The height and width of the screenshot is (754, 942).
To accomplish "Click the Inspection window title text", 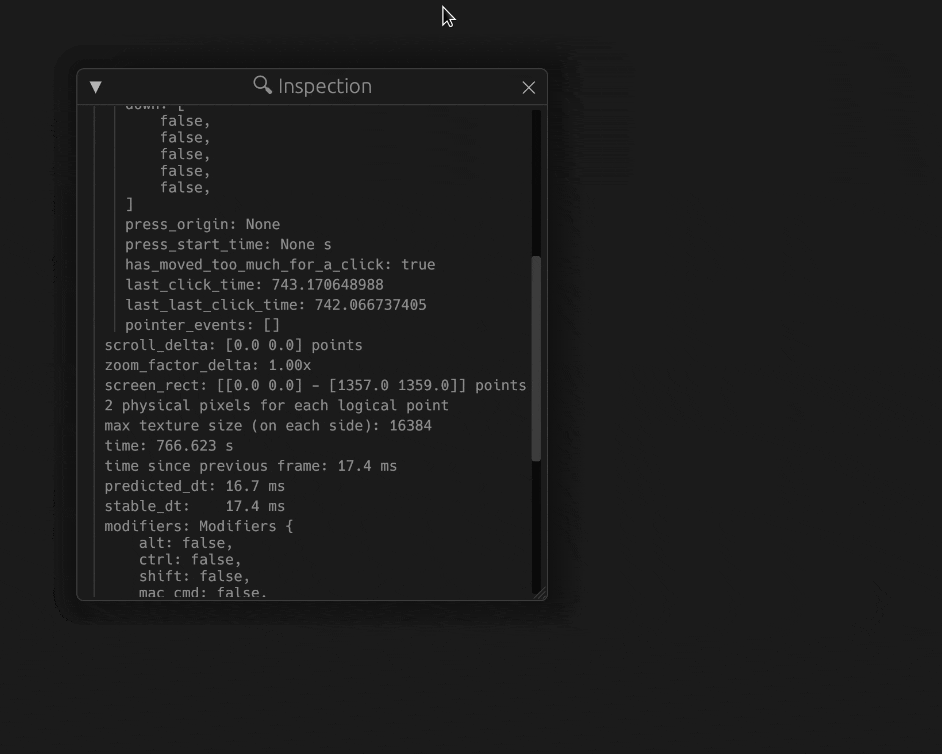I will (325, 87).
